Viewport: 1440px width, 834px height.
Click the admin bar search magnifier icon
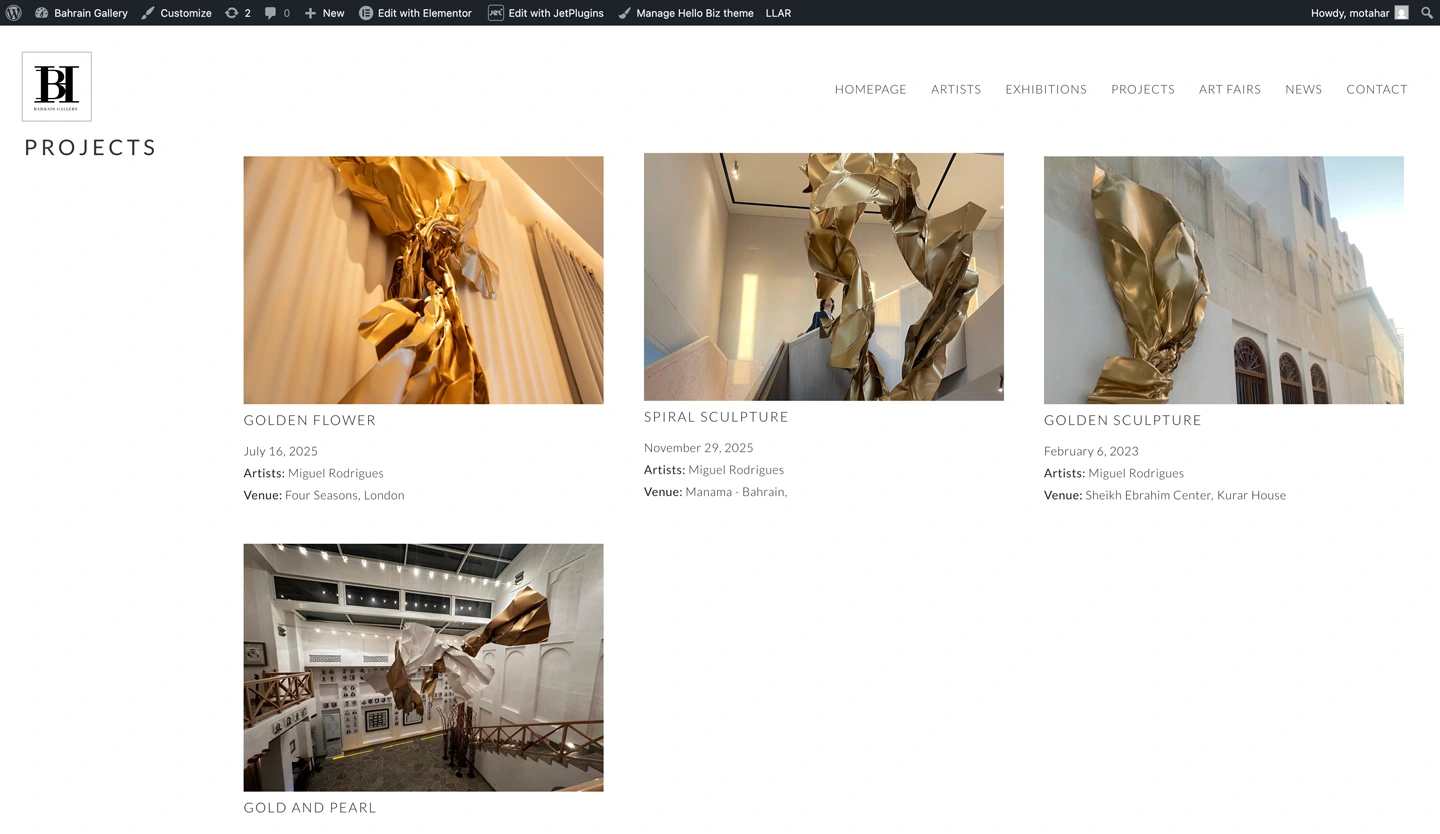1427,13
